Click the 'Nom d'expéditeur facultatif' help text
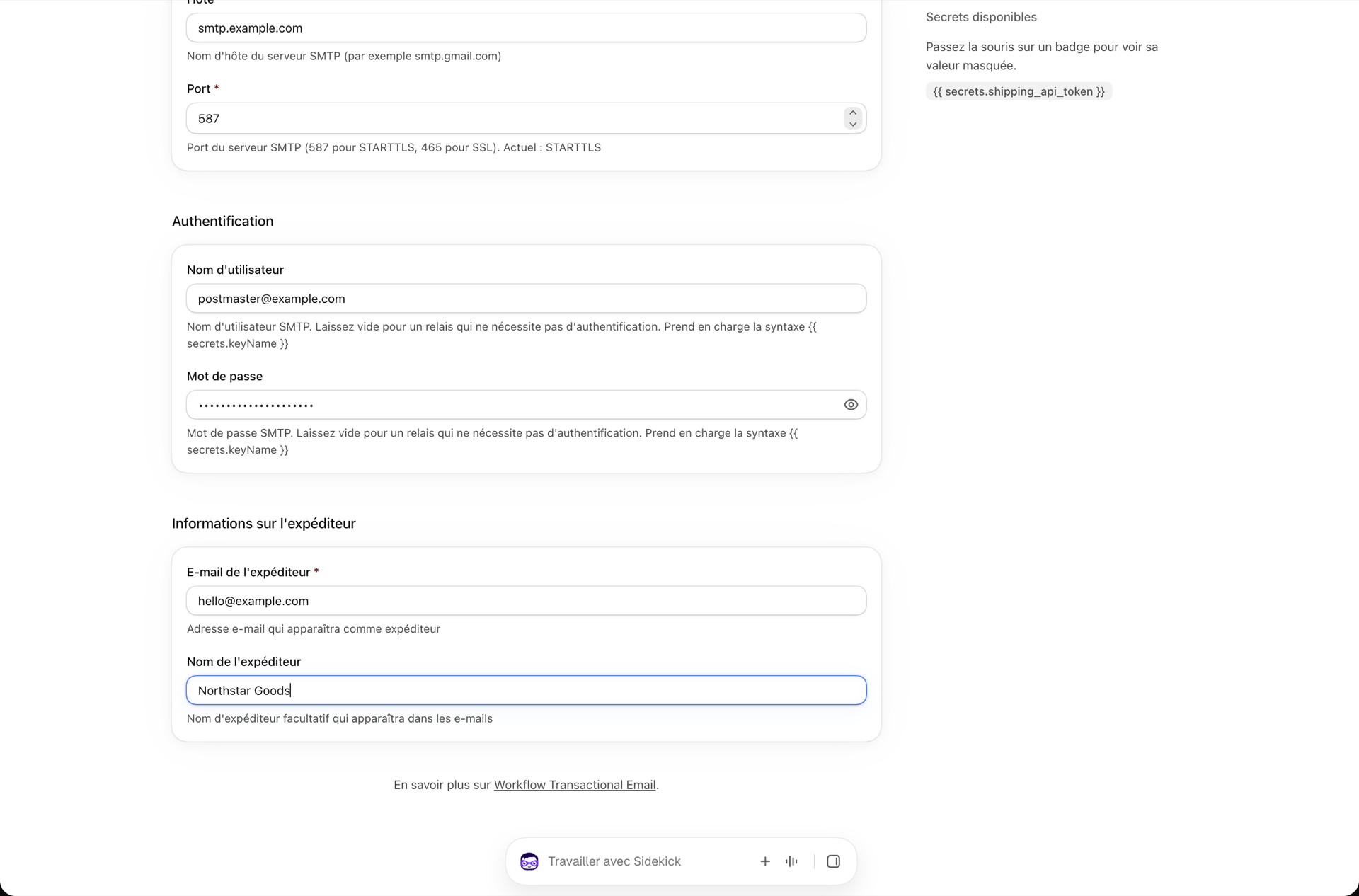Image resolution: width=1359 pixels, height=896 pixels. click(340, 718)
